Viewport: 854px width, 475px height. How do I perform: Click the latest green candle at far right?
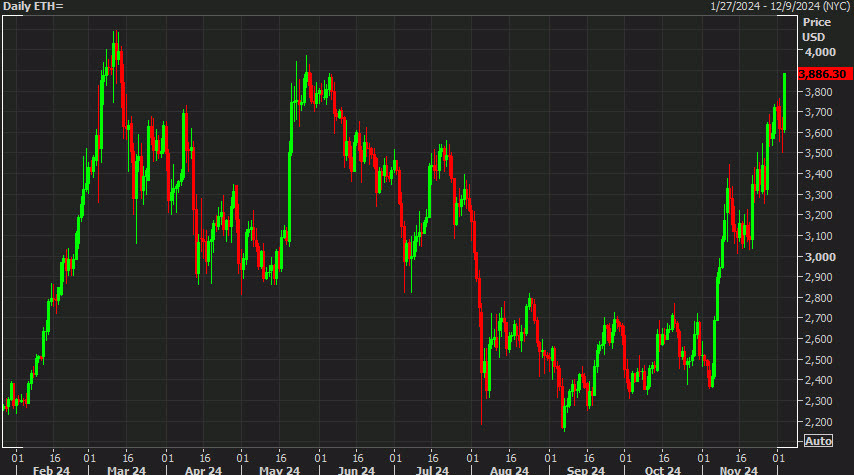[x=785, y=100]
